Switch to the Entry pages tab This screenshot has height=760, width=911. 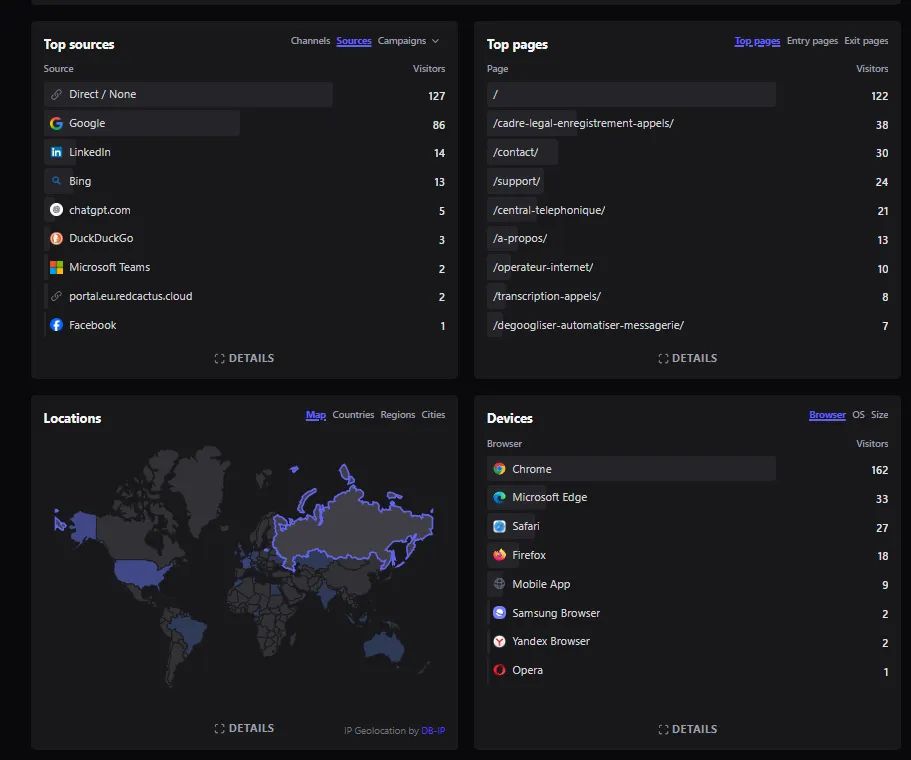click(812, 41)
